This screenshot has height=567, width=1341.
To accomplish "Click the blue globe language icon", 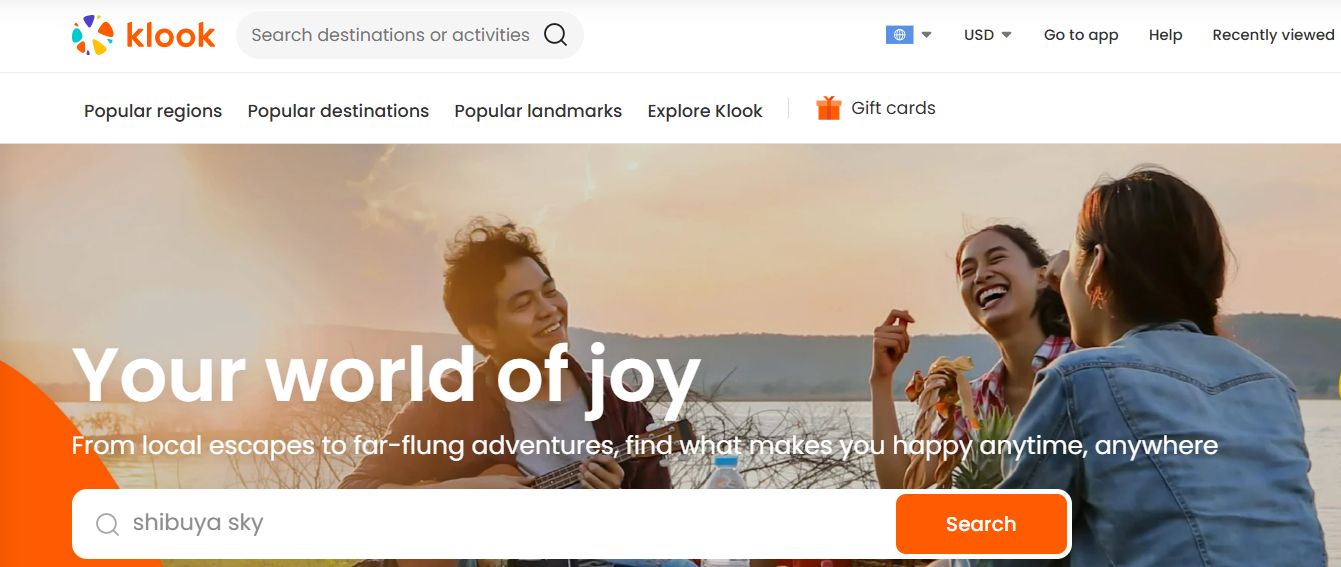I will [899, 35].
